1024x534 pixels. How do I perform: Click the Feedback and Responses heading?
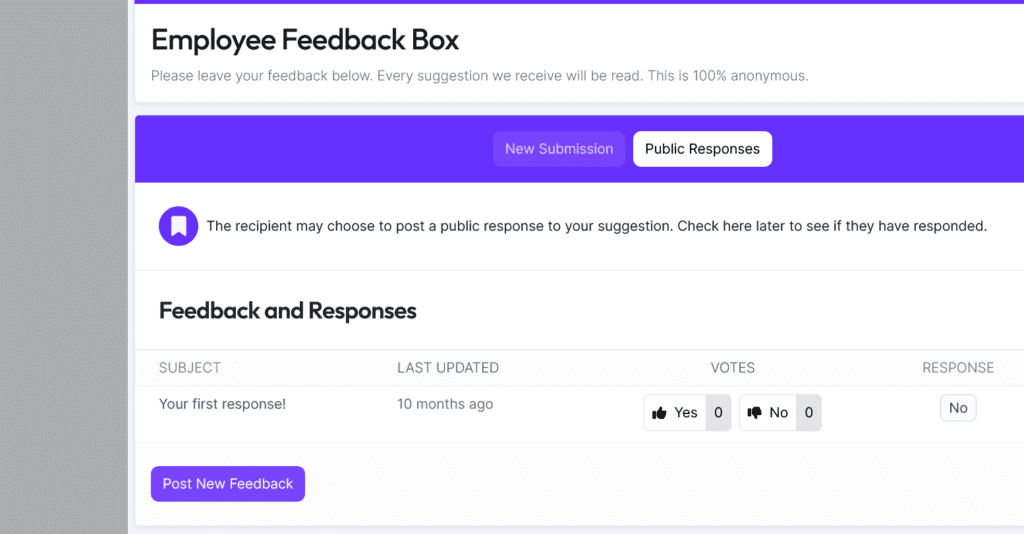point(288,311)
